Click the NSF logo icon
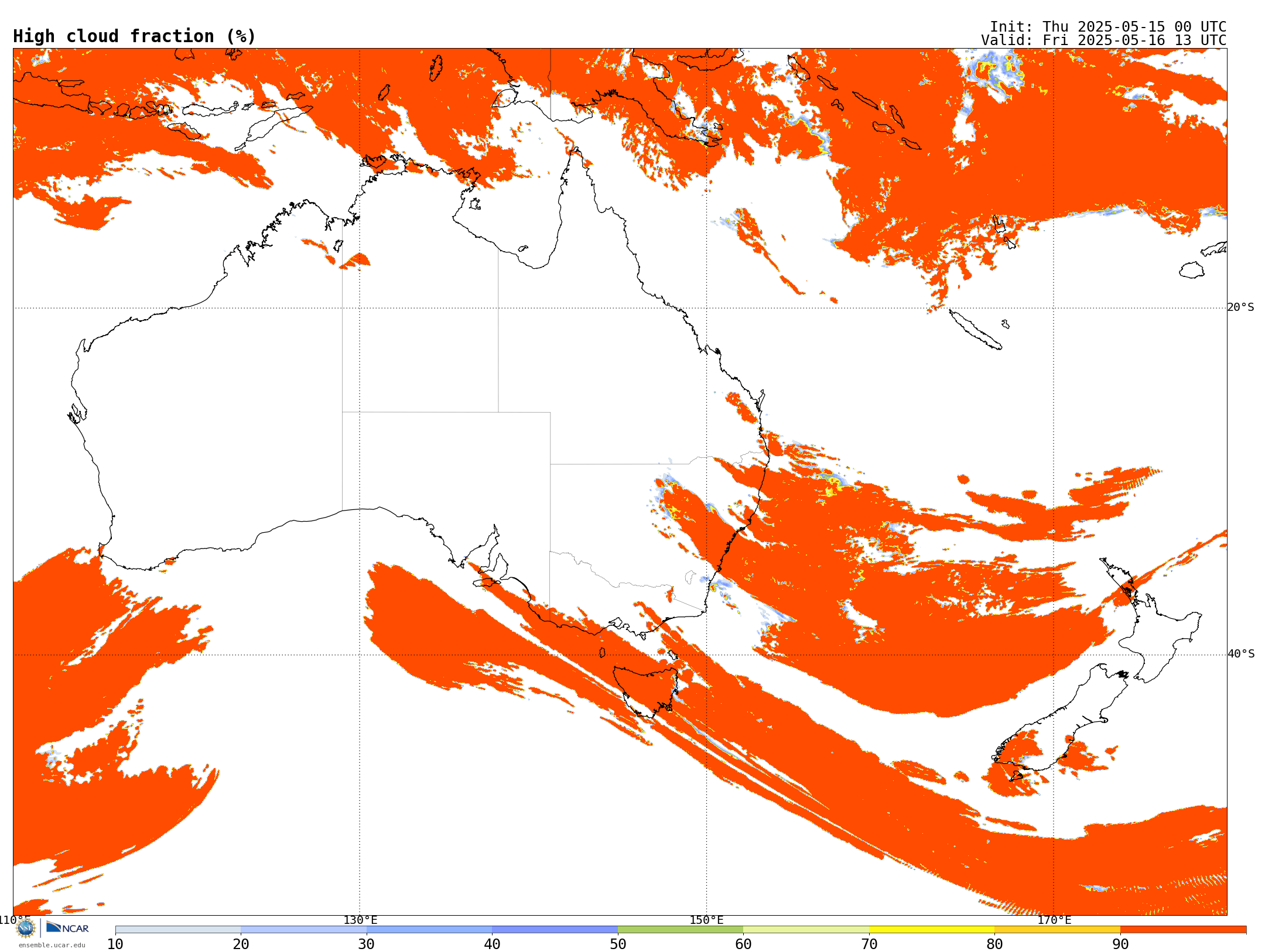This screenshot has width=1265, height=952. [26, 927]
